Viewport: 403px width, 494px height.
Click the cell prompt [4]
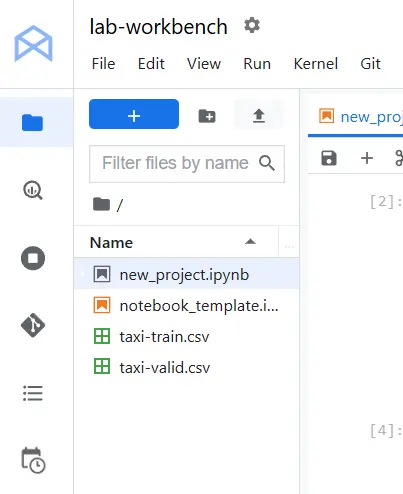tap(386, 431)
